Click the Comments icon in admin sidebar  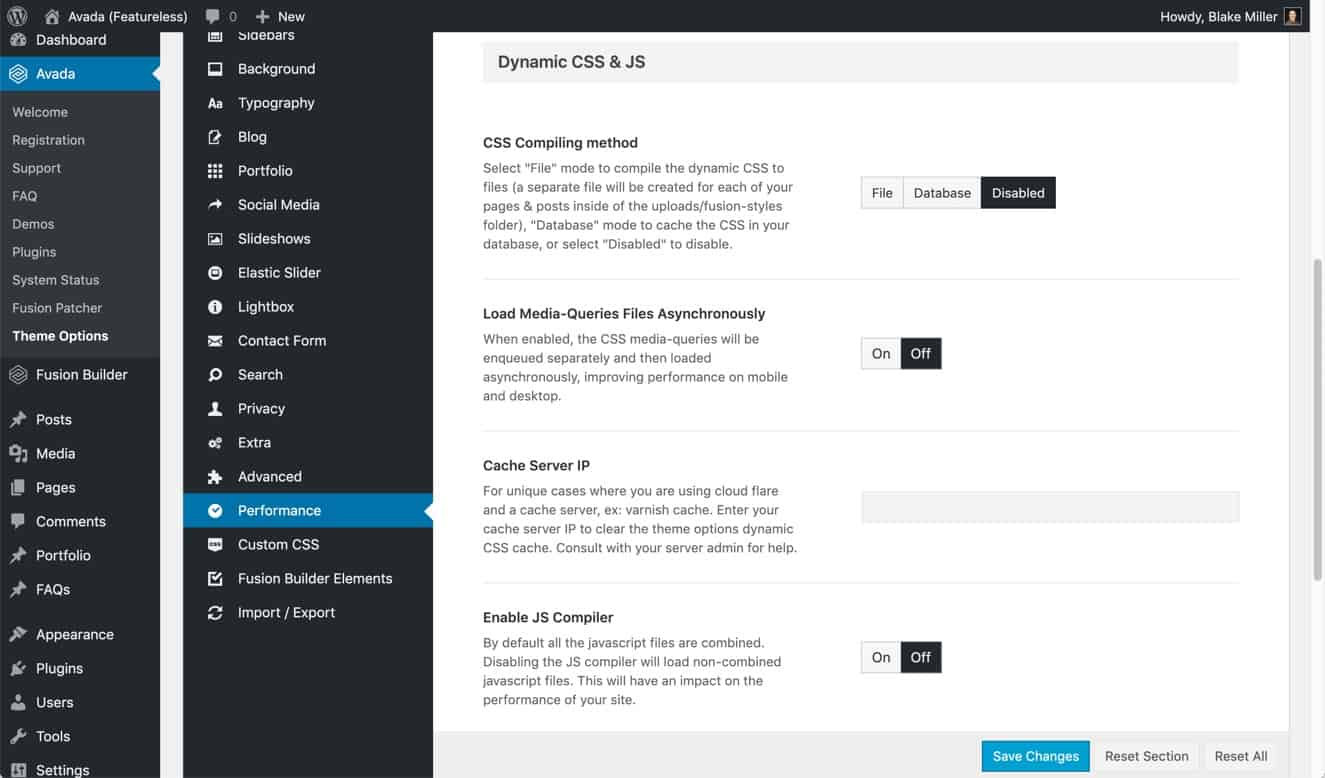pyautogui.click(x=18, y=522)
